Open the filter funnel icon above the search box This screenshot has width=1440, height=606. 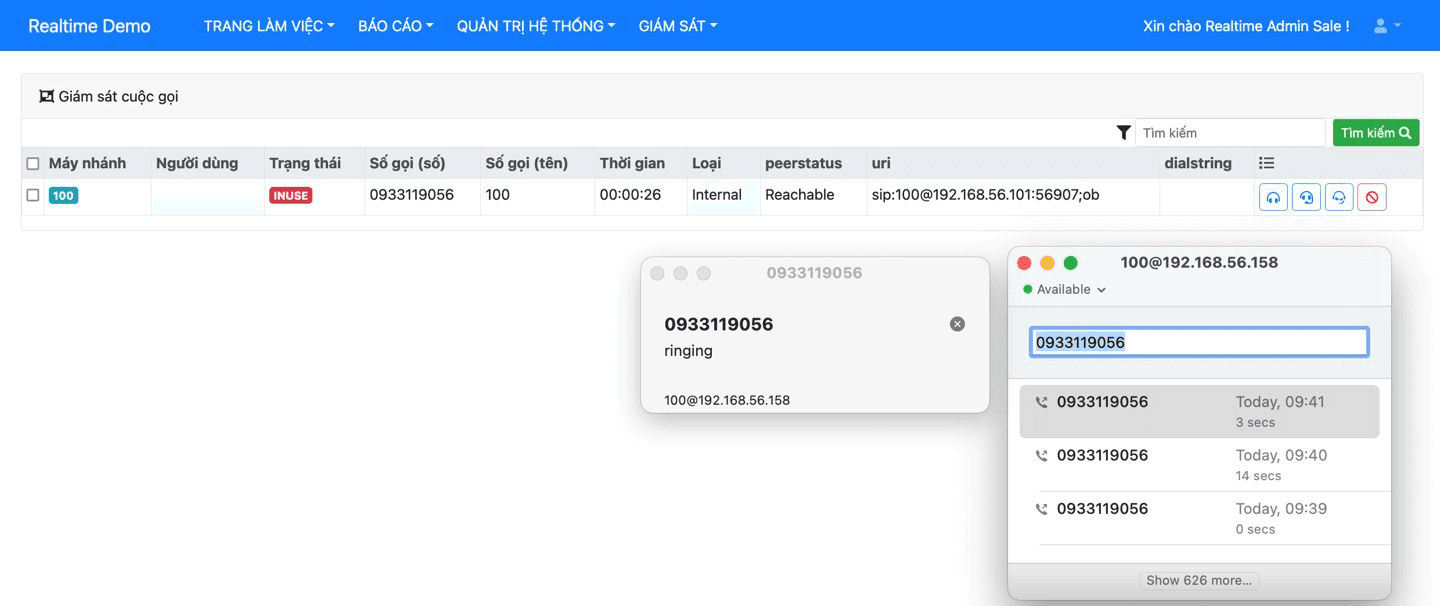(x=1123, y=131)
